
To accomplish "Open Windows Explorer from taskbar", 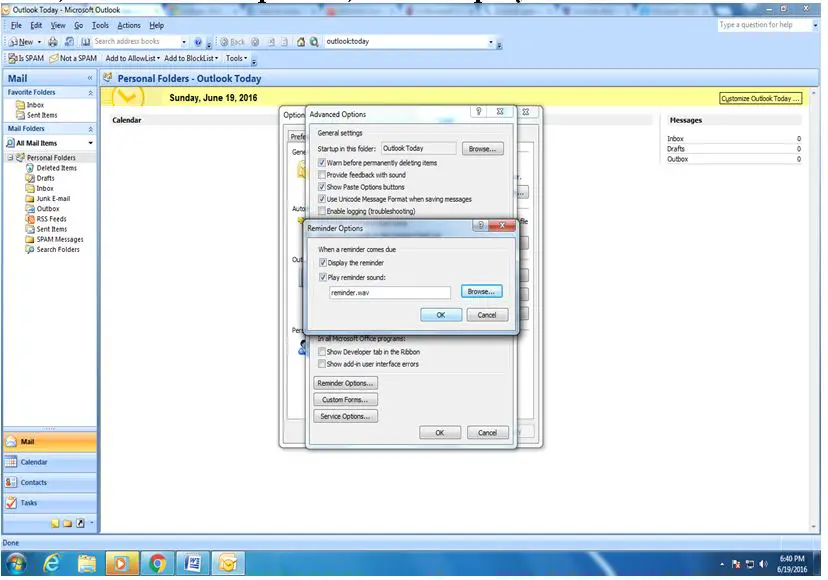I will coord(87,564).
